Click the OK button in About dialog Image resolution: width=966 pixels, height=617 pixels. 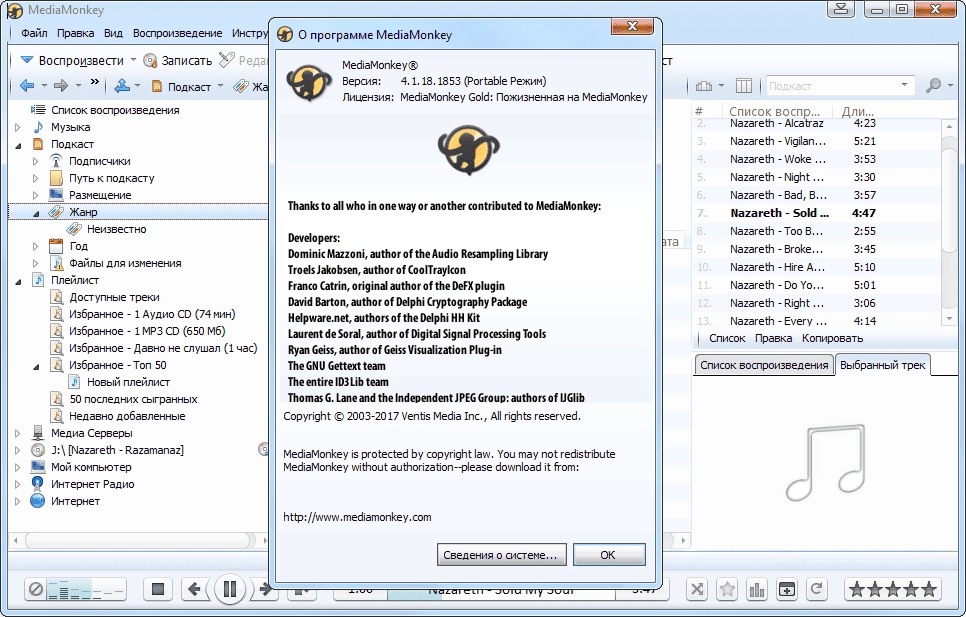coord(609,555)
